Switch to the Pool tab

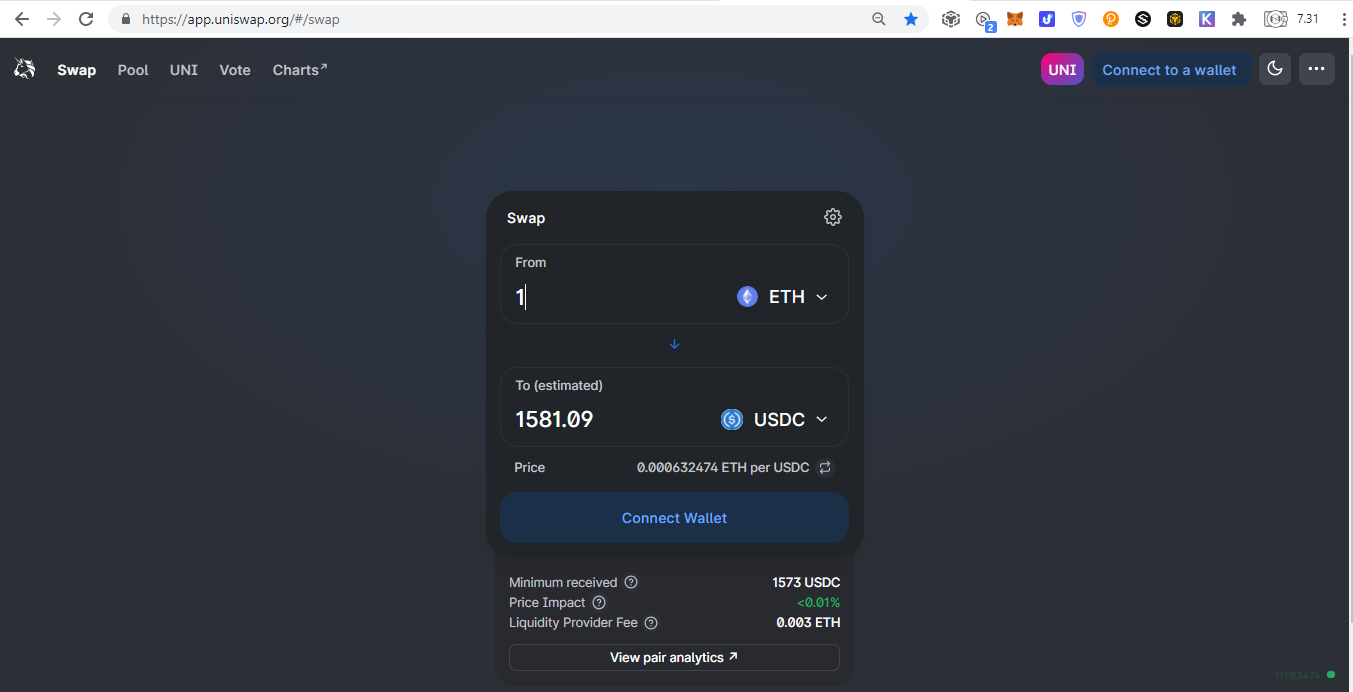click(x=133, y=70)
